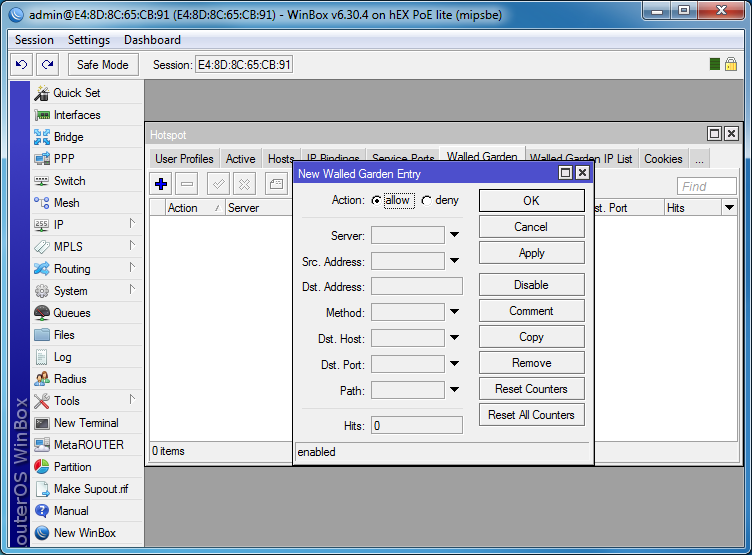Click the X disable icon in Hotspot toolbar
This screenshot has width=752, height=555.
click(x=244, y=184)
